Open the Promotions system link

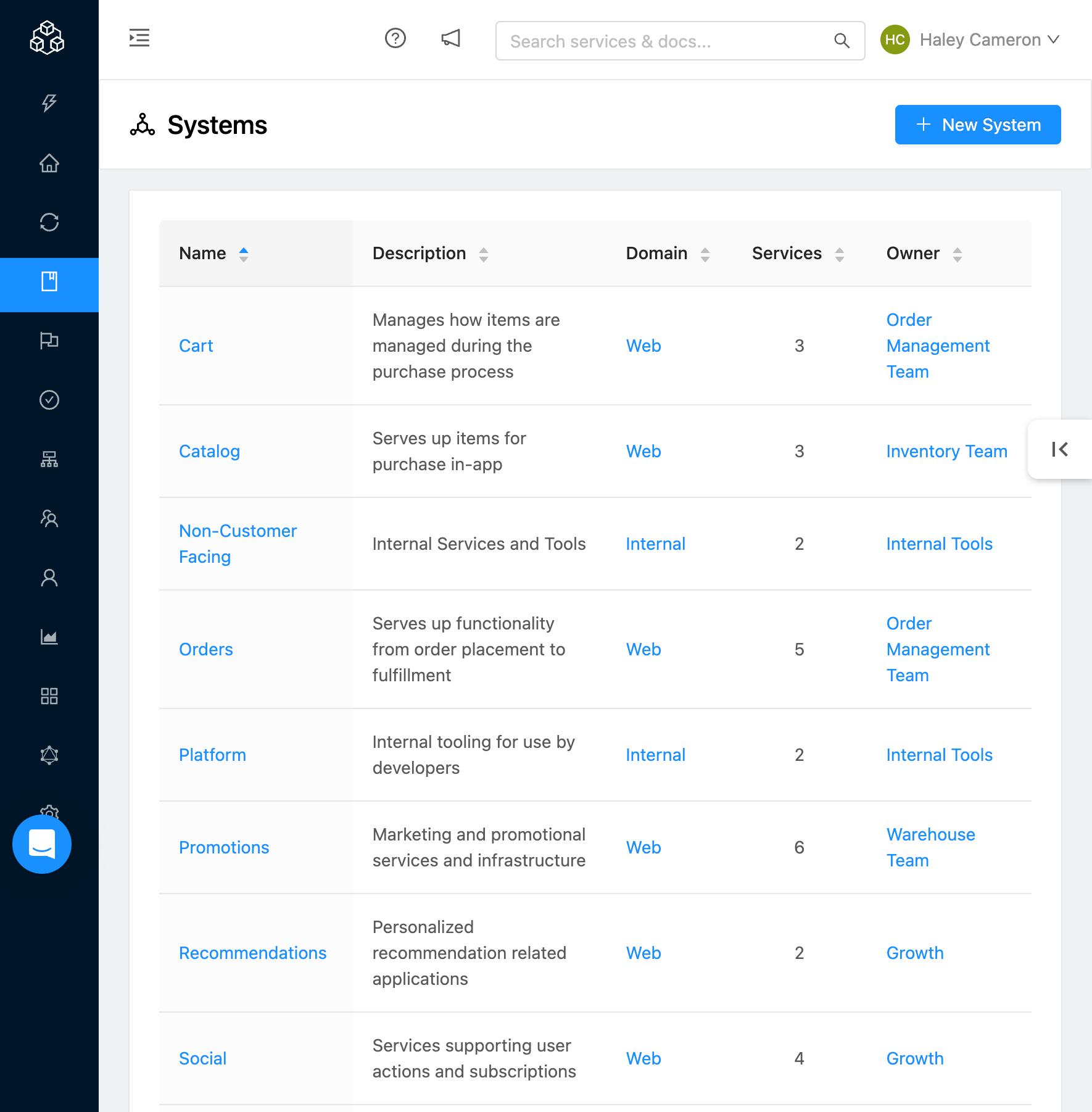[224, 847]
